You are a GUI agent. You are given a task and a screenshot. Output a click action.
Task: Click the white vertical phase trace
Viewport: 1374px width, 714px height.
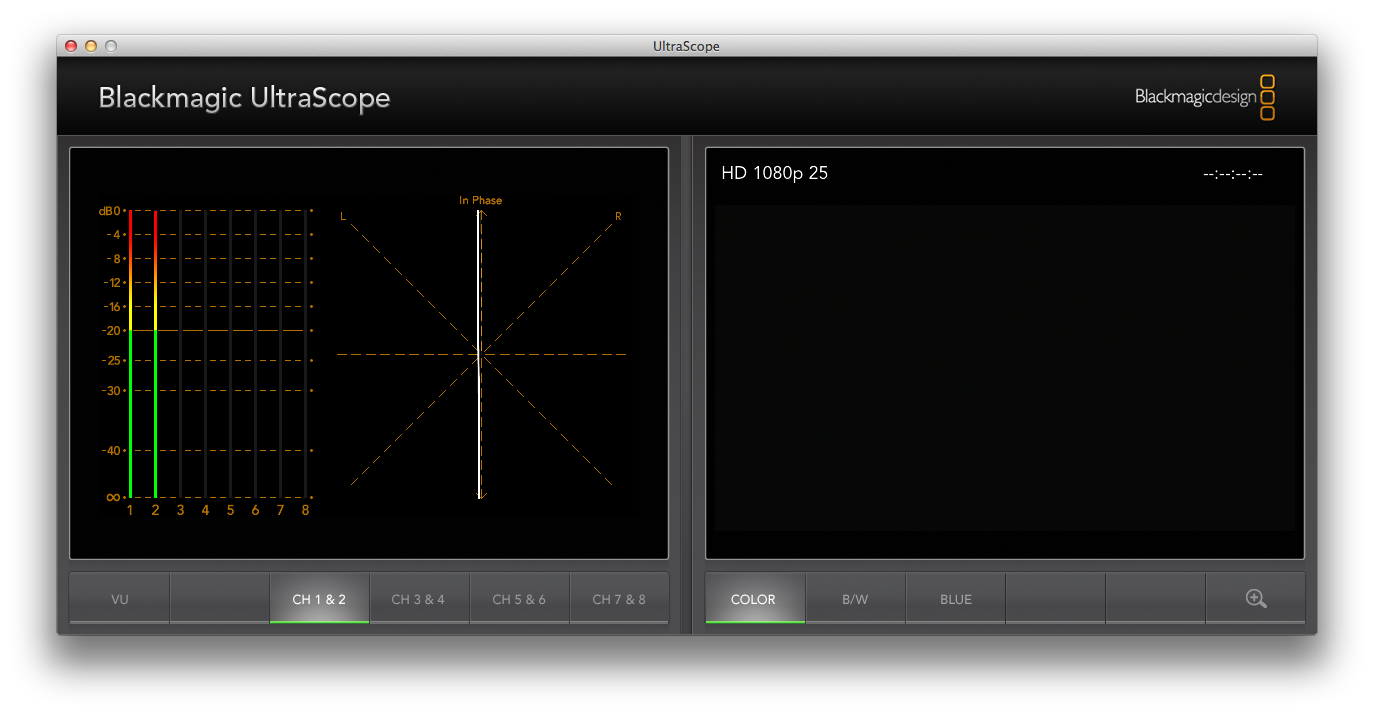pos(480,354)
